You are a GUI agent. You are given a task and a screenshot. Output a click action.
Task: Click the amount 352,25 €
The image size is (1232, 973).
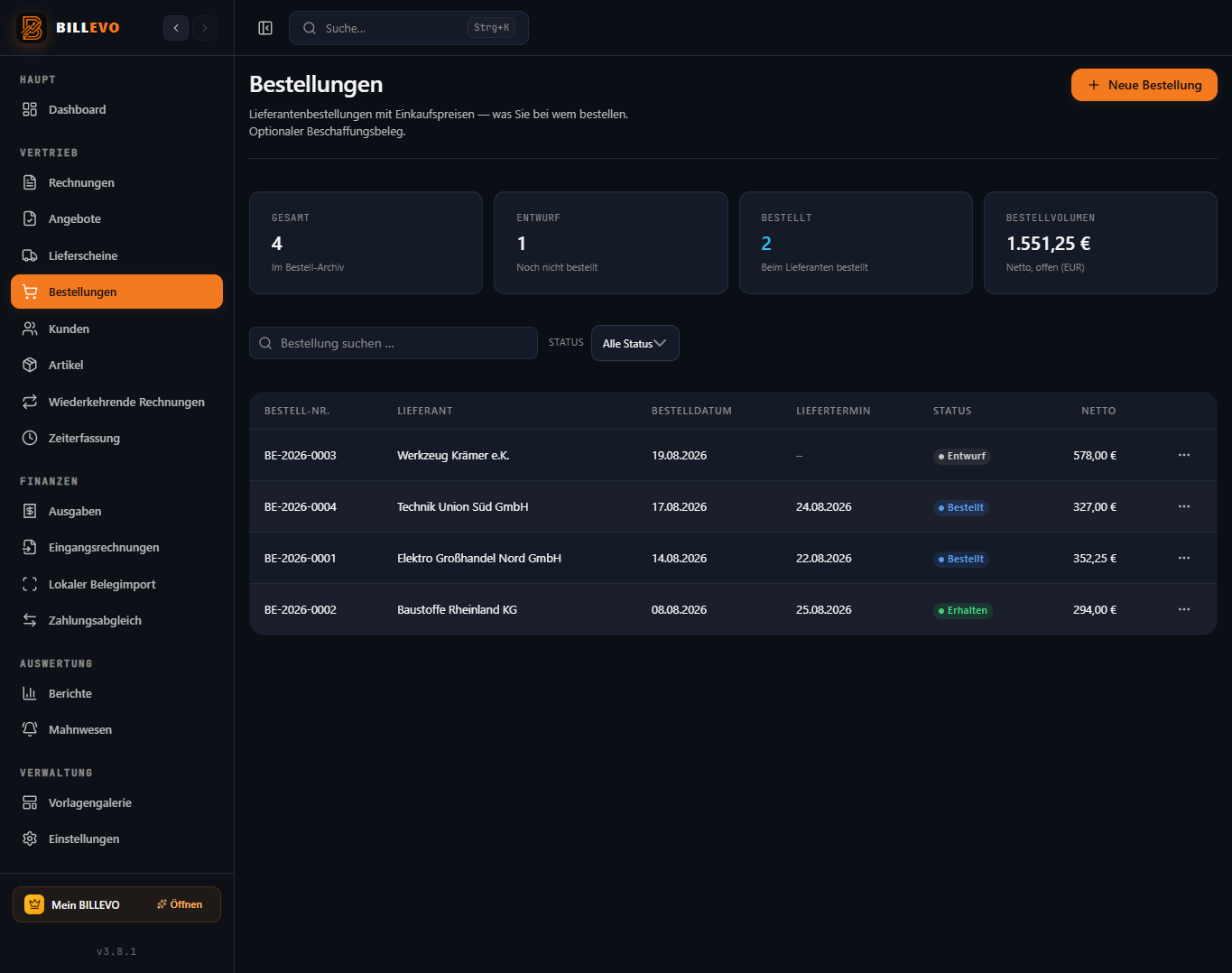tap(1095, 558)
